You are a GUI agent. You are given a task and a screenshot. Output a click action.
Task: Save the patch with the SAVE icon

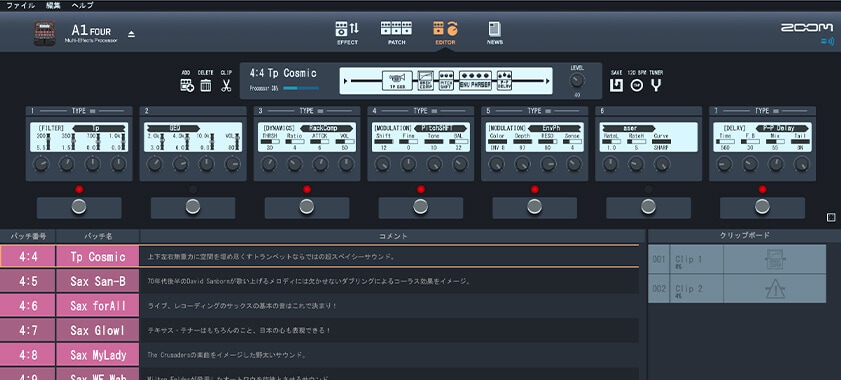[616, 85]
